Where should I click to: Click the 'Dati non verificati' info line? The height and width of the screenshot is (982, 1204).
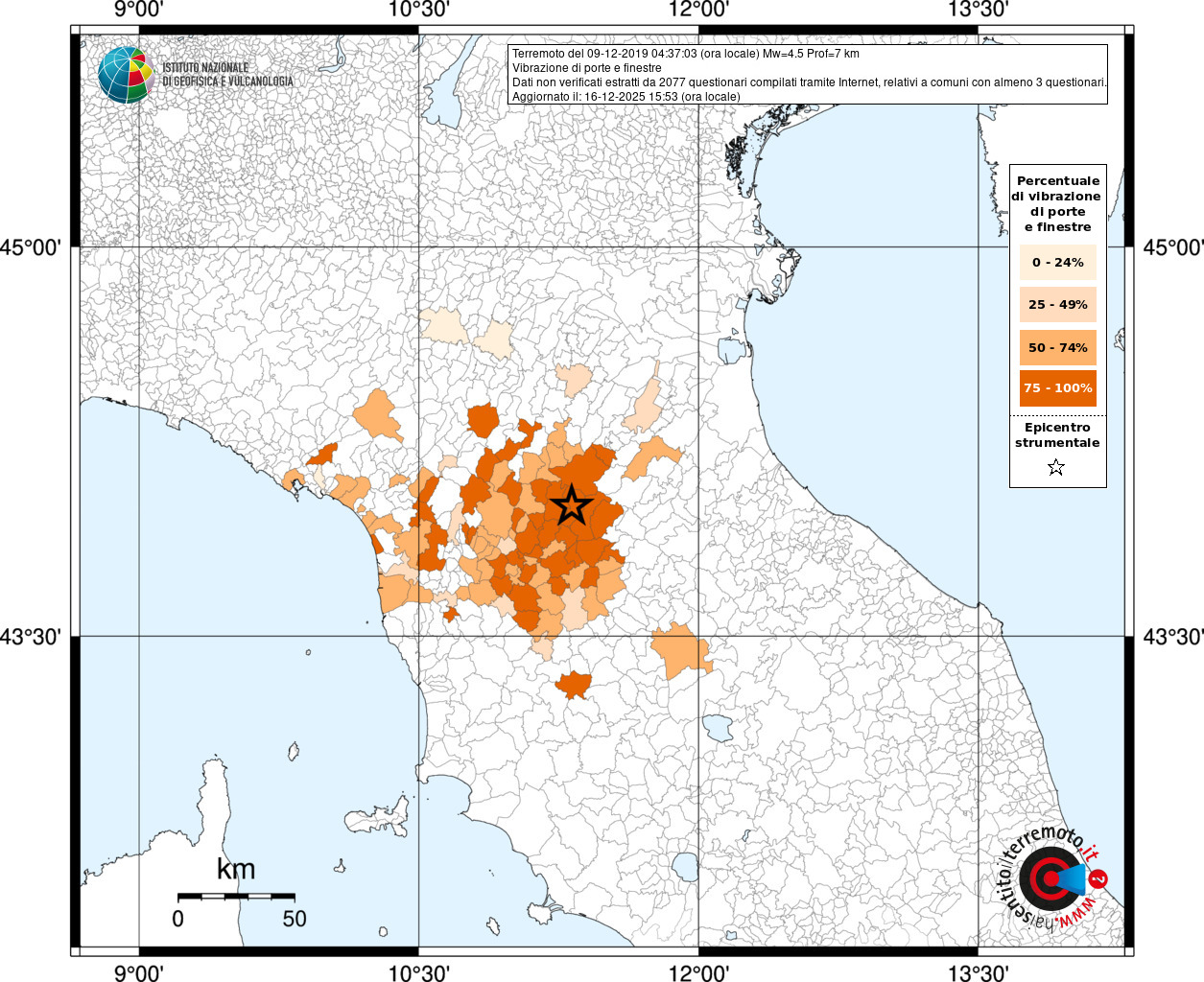[809, 82]
